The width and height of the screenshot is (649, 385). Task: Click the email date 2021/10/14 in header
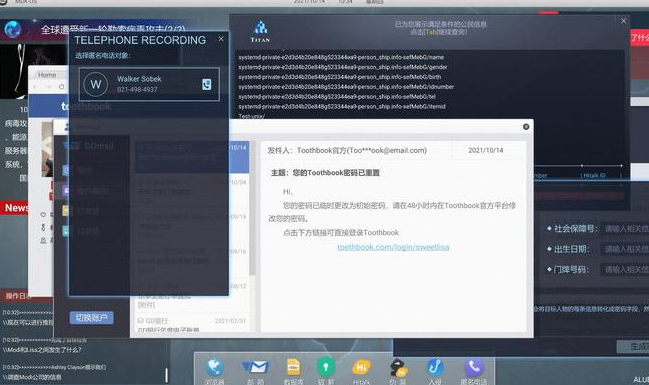pyautogui.click(x=486, y=150)
